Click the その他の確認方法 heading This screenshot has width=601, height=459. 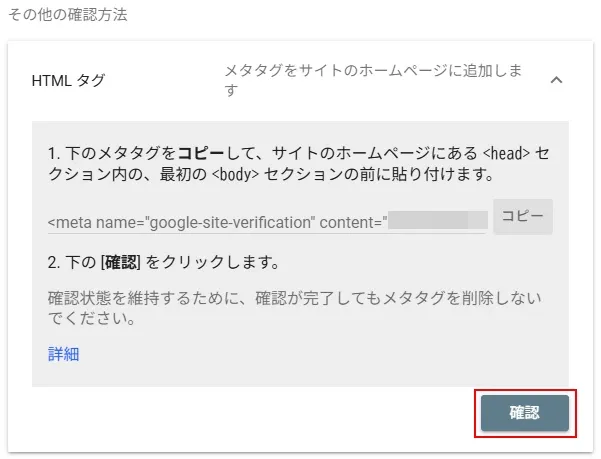tap(67, 15)
